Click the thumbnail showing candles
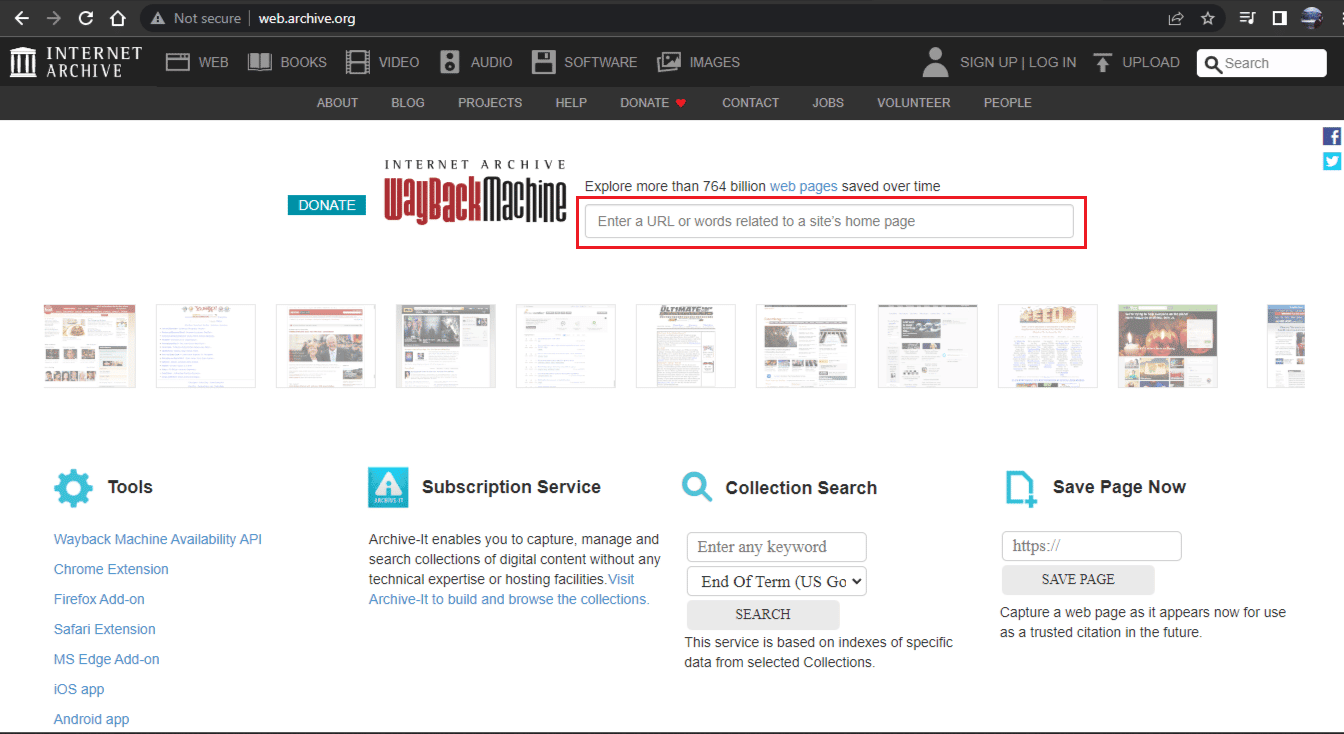This screenshot has height=734, width=1344. pos(1168,346)
